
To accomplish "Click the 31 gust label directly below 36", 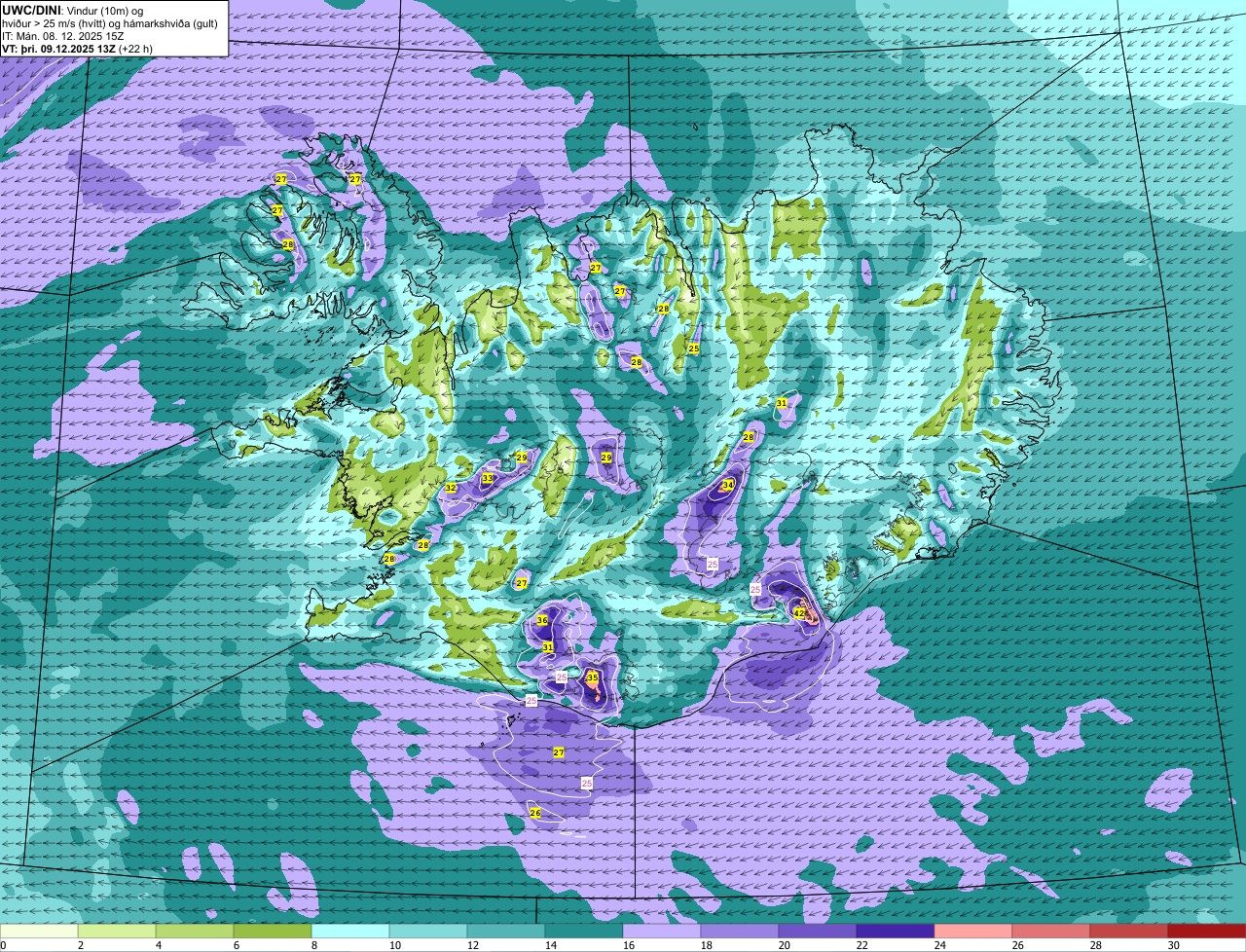I will click(x=548, y=647).
